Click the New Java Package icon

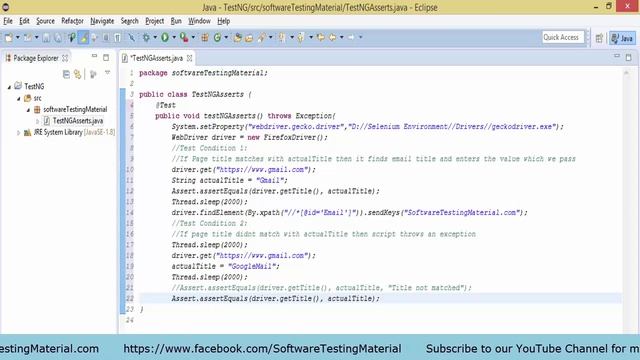click(x=205, y=38)
